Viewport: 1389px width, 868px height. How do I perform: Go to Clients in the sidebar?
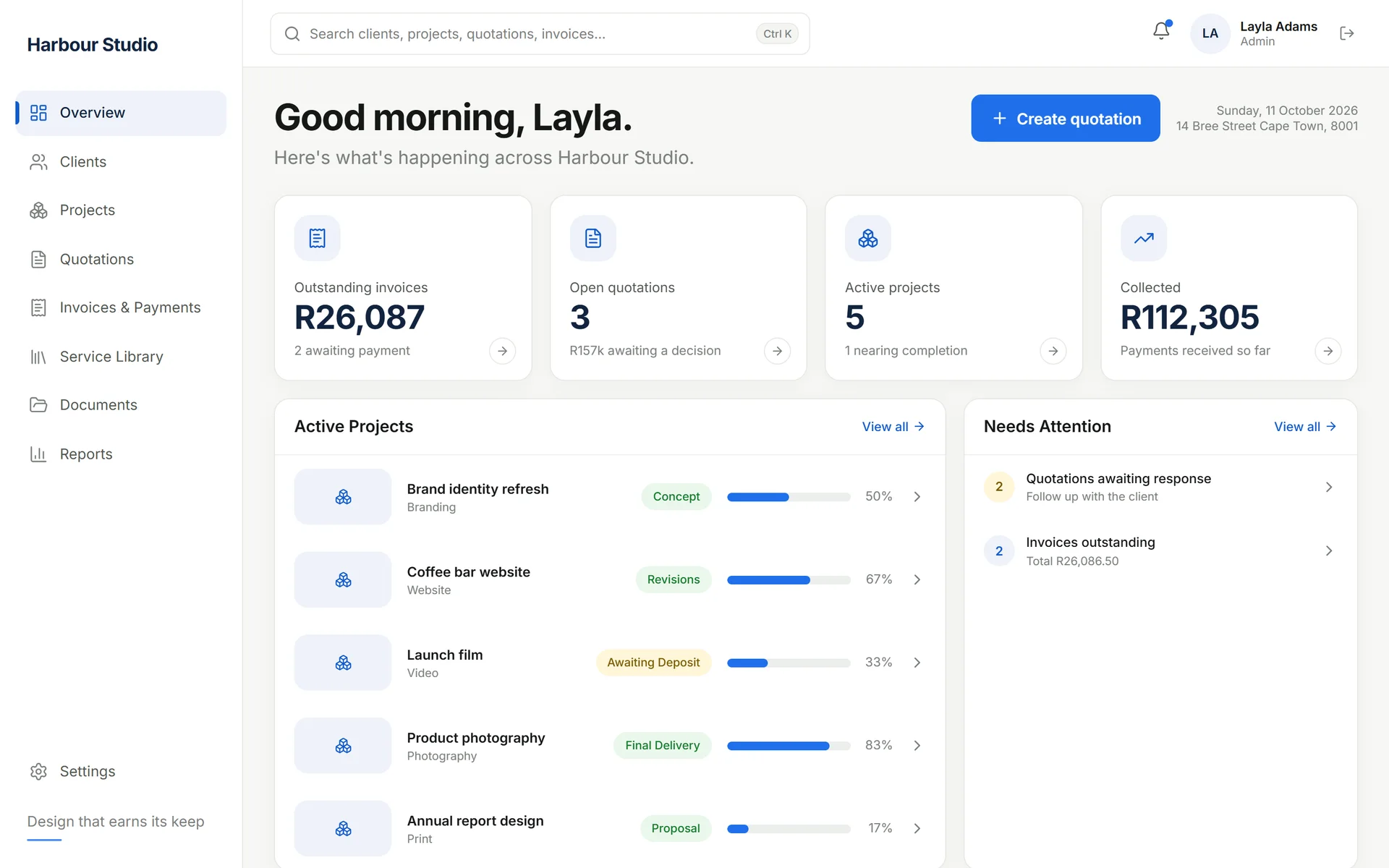pos(121,162)
